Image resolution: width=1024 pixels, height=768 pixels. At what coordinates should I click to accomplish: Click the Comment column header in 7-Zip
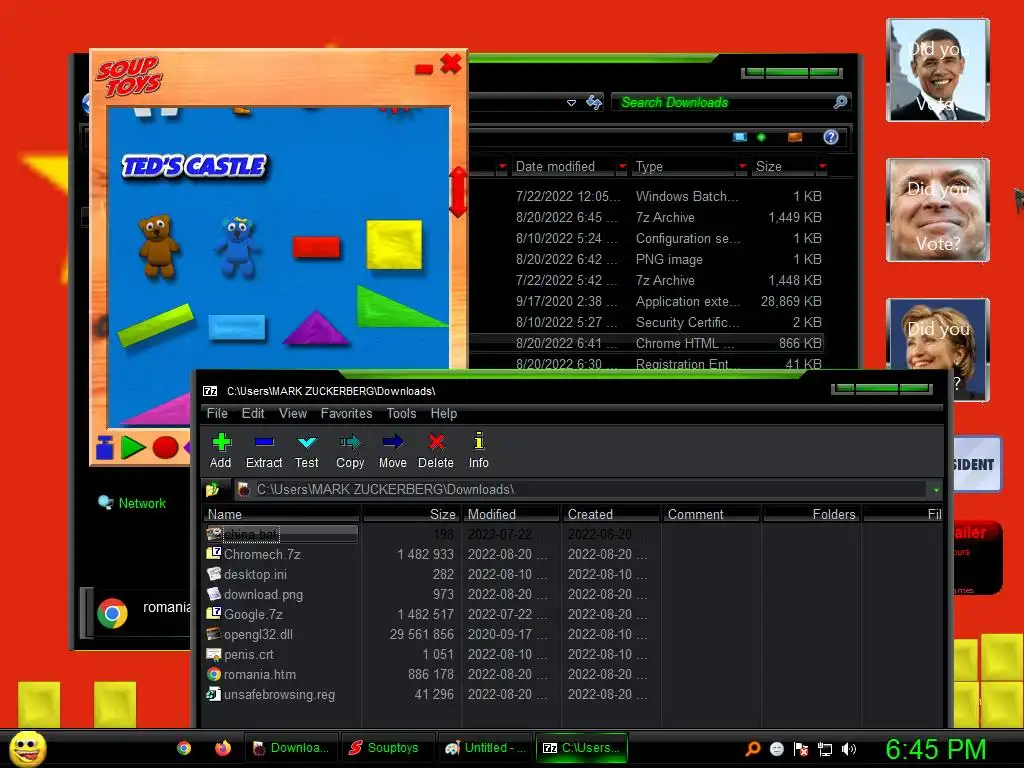coord(711,514)
